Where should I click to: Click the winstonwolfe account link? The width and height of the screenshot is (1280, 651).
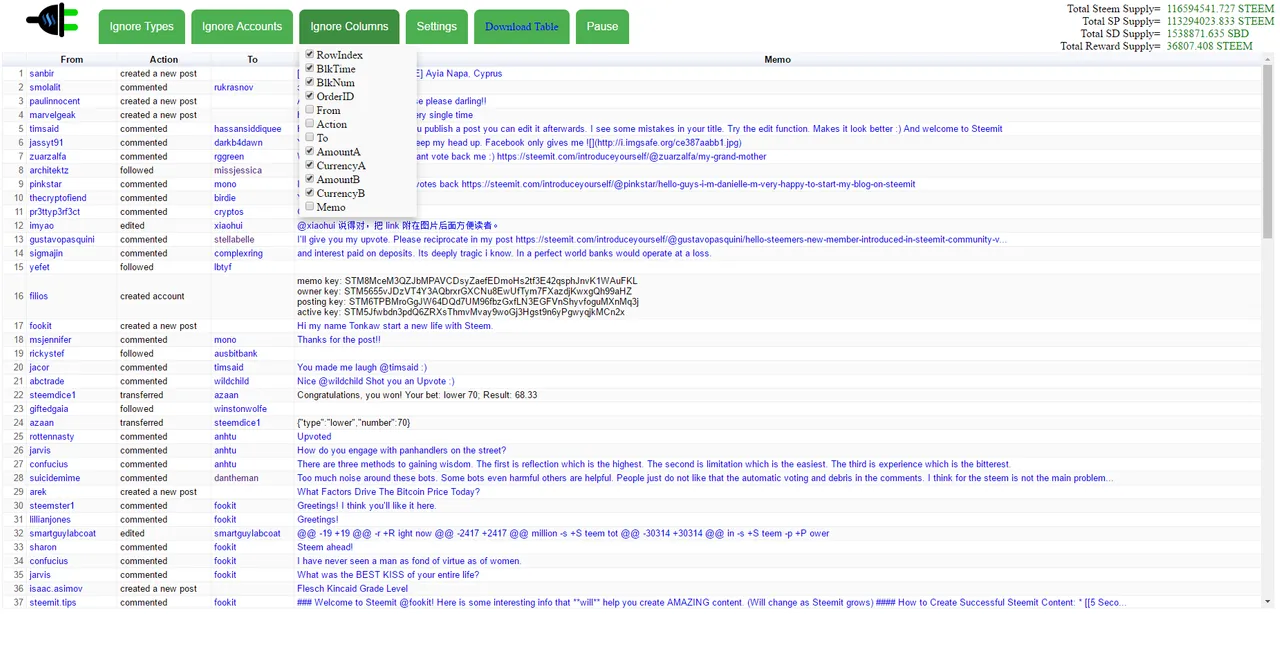(x=240, y=409)
